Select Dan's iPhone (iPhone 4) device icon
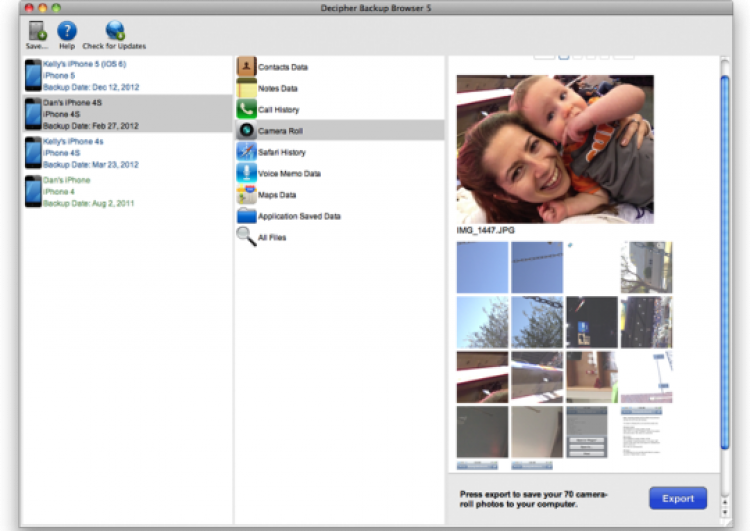The height and width of the screenshot is (531, 750). point(33,191)
